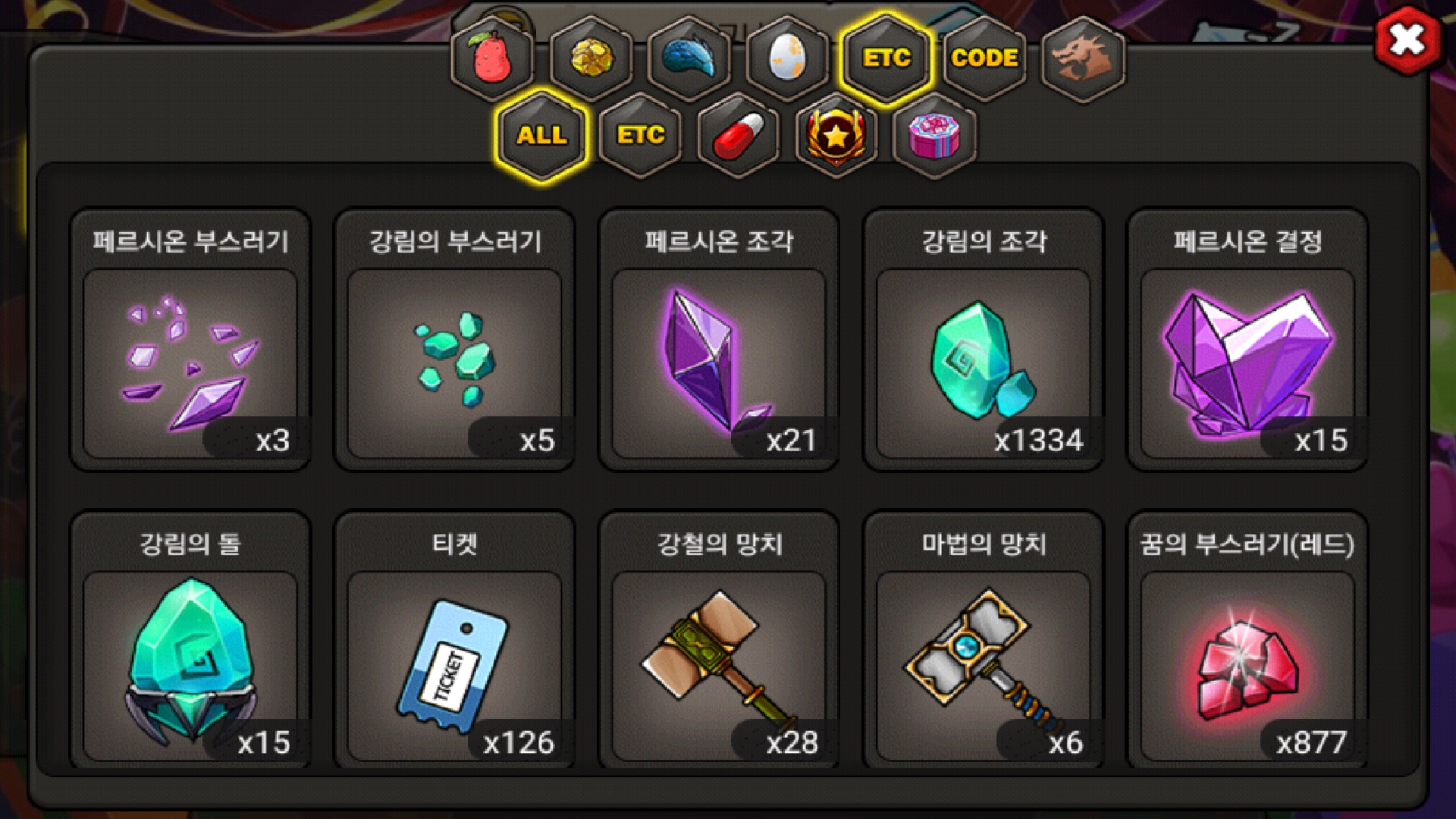Close the inventory with red X
The height and width of the screenshot is (819, 1456).
(x=1407, y=40)
